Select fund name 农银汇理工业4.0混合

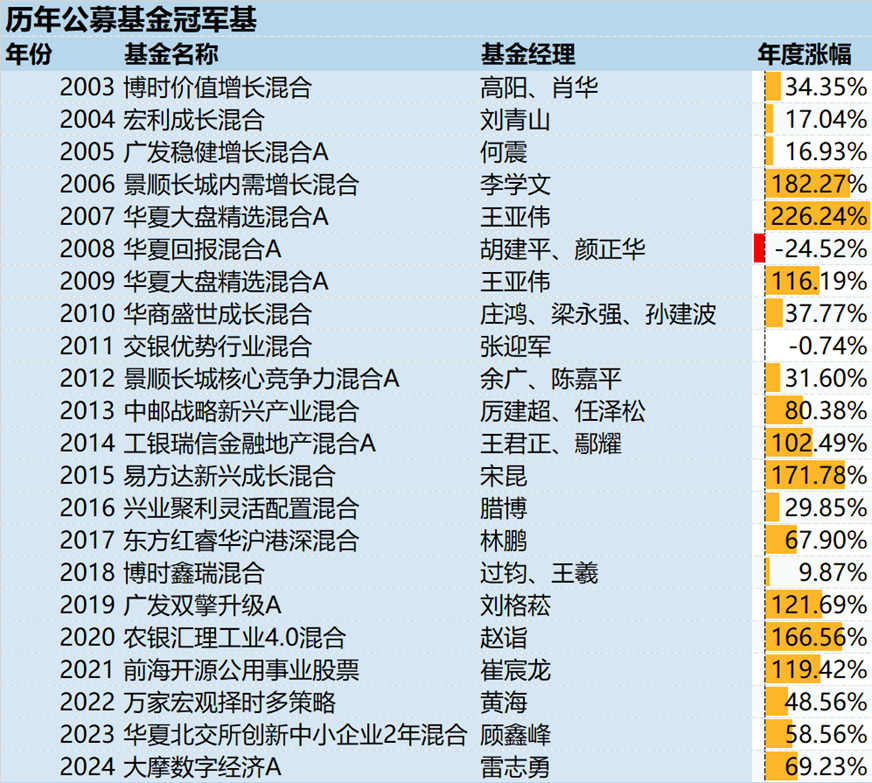[x=235, y=637]
